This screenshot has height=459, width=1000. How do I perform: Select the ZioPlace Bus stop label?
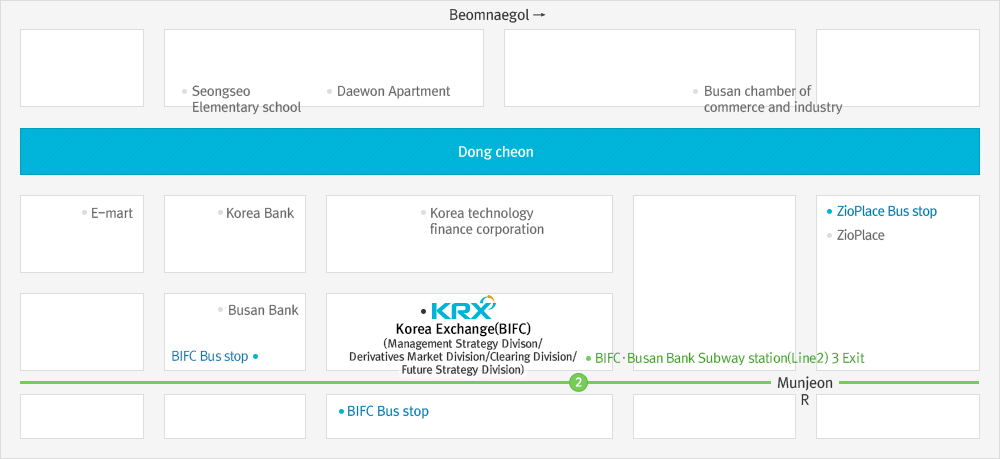tap(886, 211)
